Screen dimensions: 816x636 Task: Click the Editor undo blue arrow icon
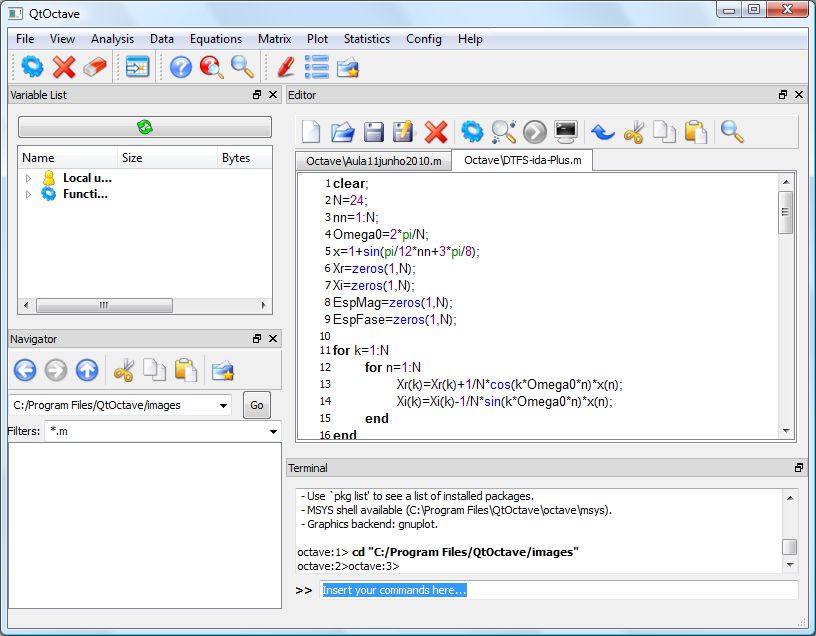(603, 132)
